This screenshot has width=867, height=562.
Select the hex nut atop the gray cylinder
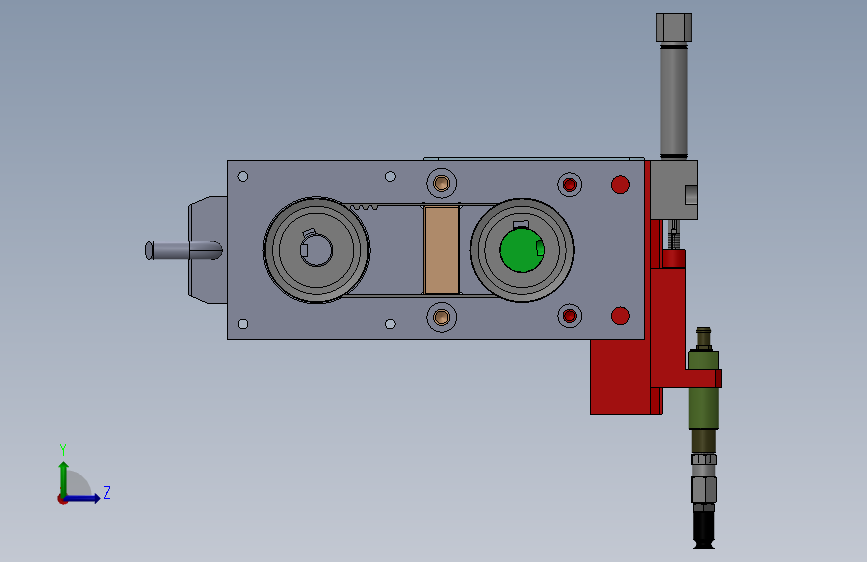tap(673, 28)
